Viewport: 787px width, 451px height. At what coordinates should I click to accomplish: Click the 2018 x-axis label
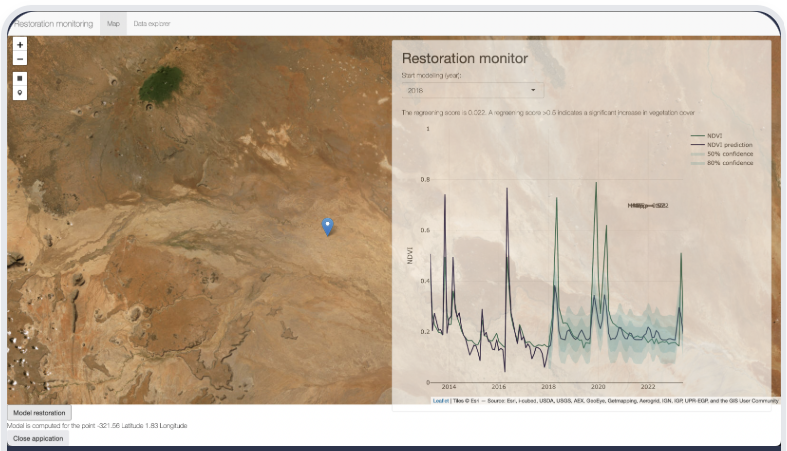click(548, 387)
